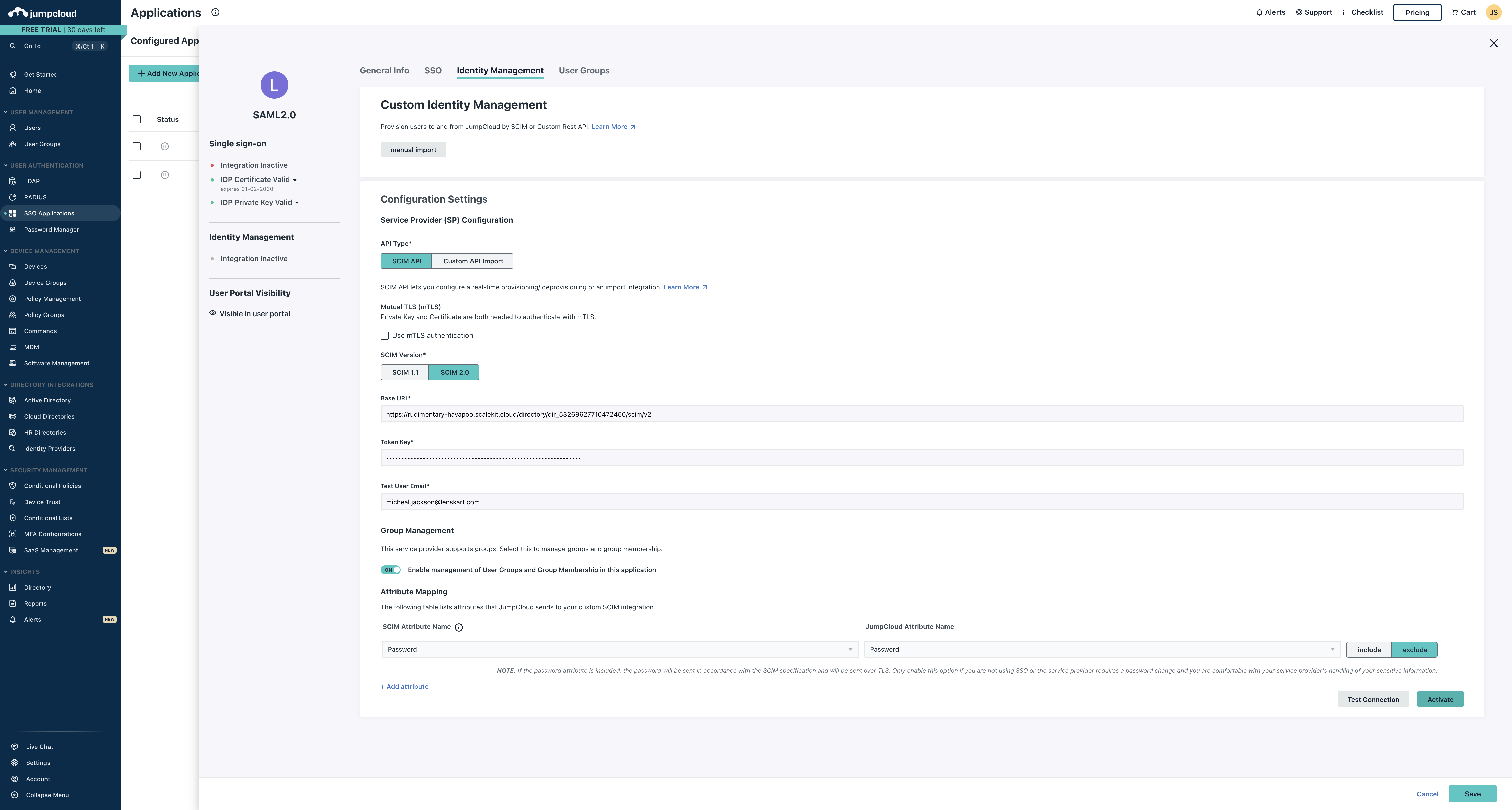The height and width of the screenshot is (810, 1512).
Task: Click the Reports icon in sidebar
Action: click(x=12, y=603)
